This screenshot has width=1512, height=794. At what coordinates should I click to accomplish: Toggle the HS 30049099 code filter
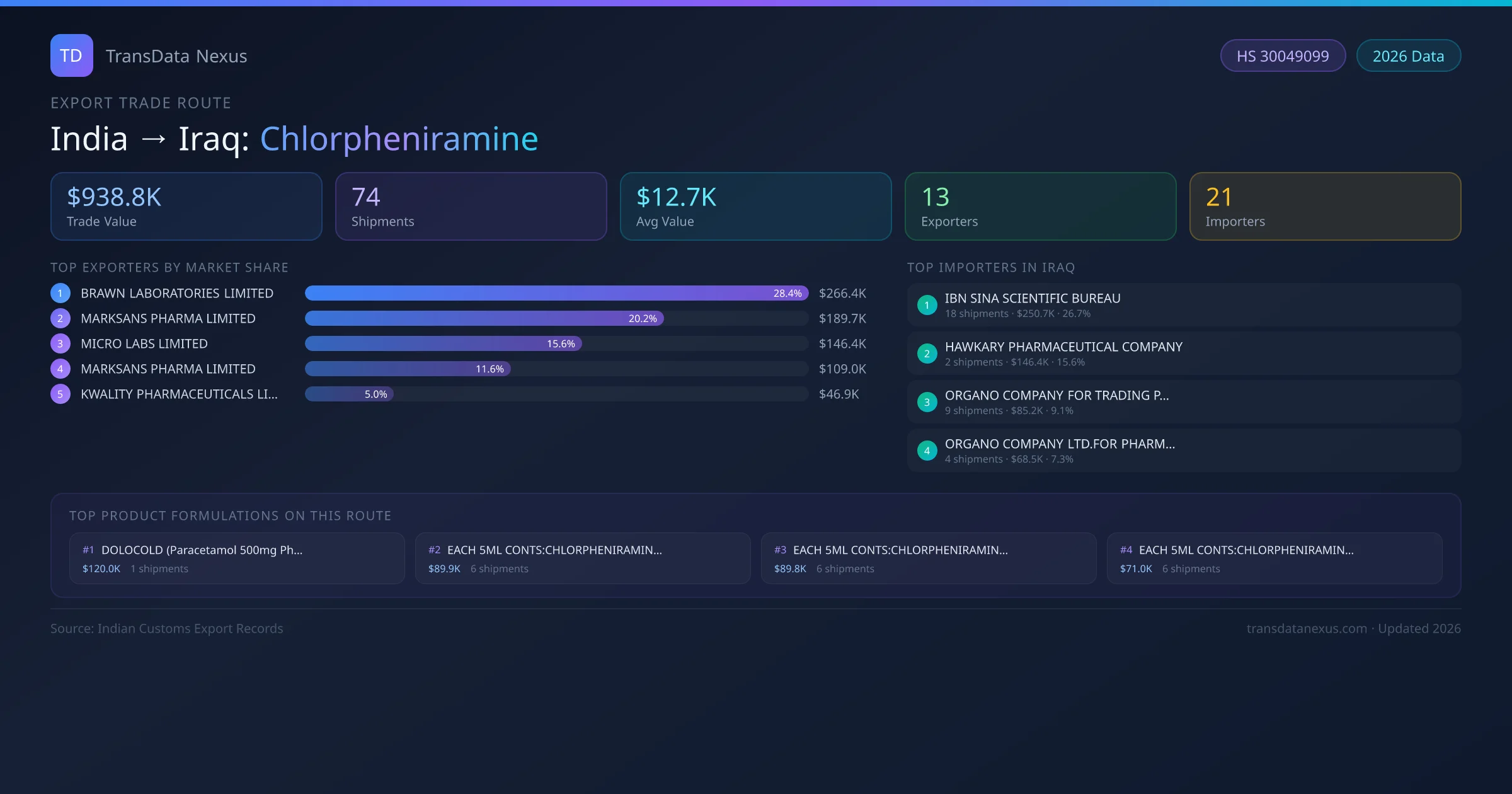(x=1283, y=55)
